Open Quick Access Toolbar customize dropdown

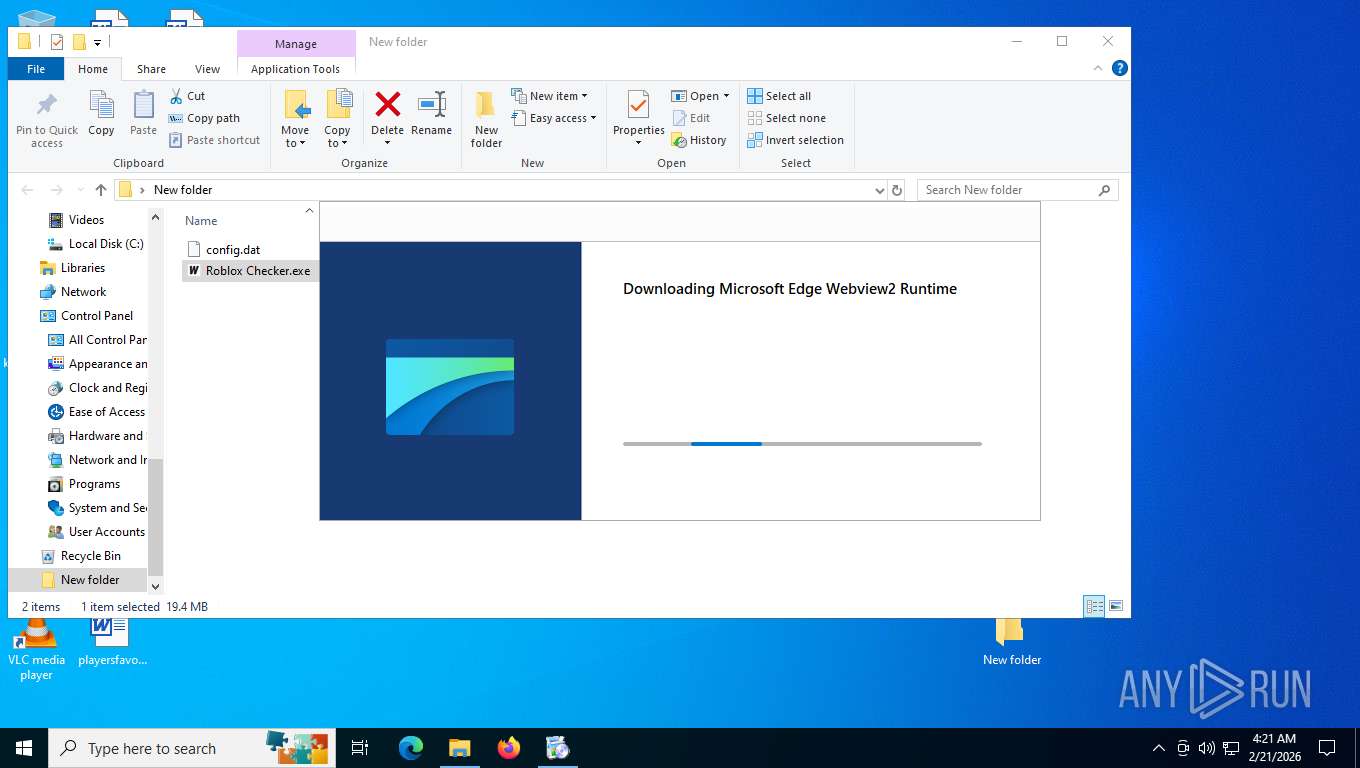97,42
